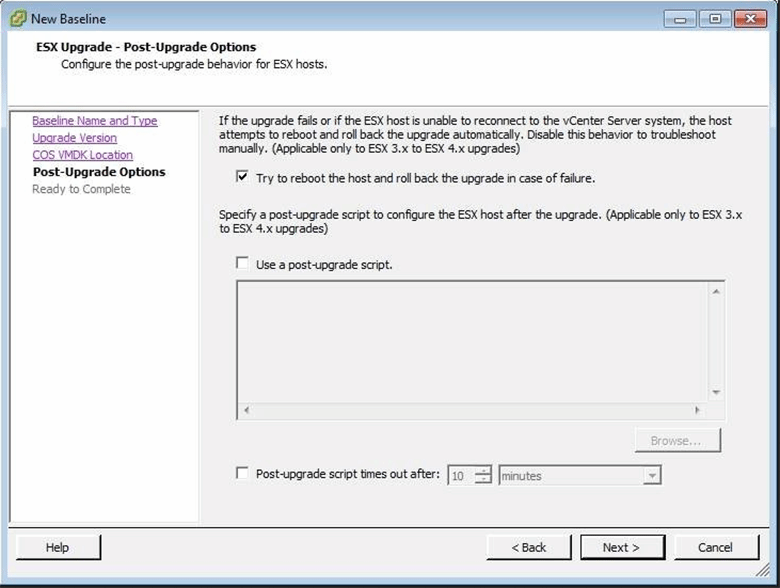Select Ready to Complete step

coord(81,189)
